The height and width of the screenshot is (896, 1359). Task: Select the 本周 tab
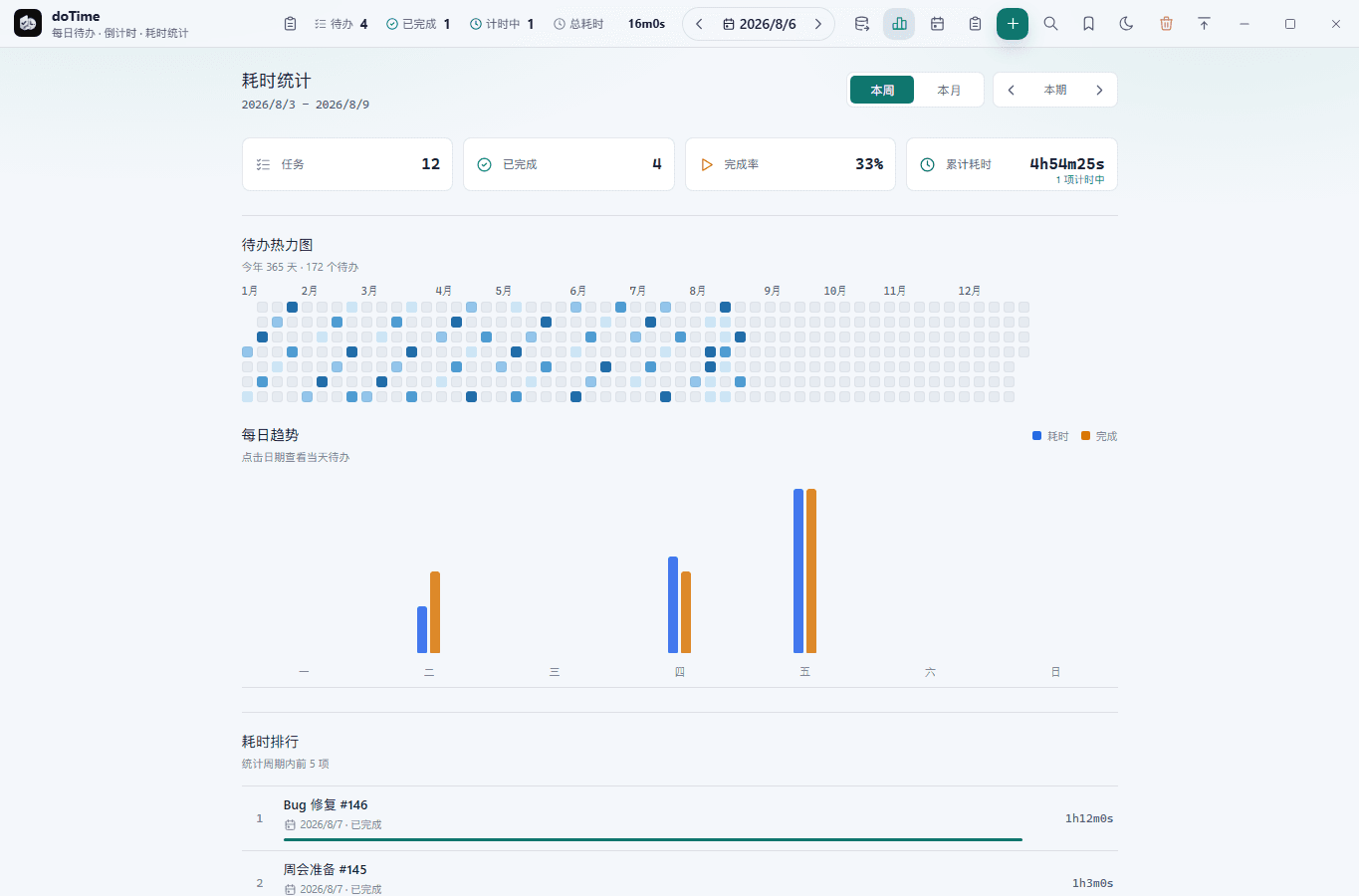pyautogui.click(x=882, y=90)
